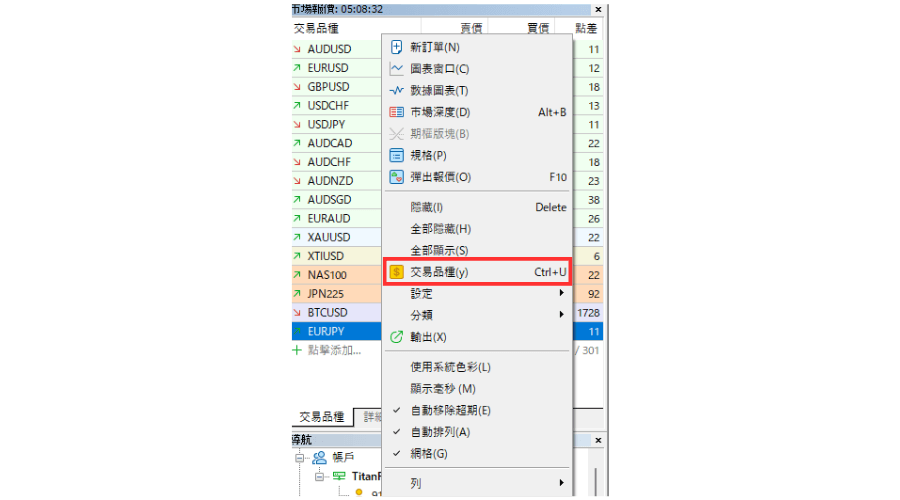Click the popup prices (彈出報價) icon

[x=396, y=177]
